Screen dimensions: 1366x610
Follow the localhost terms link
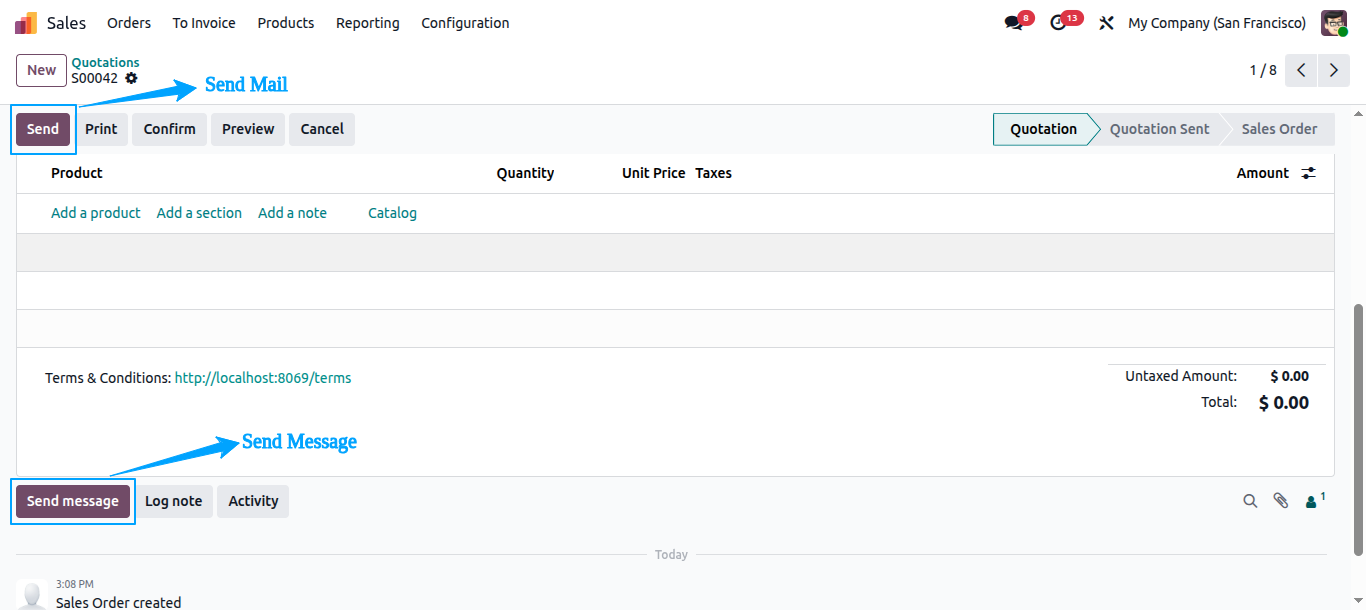263,378
